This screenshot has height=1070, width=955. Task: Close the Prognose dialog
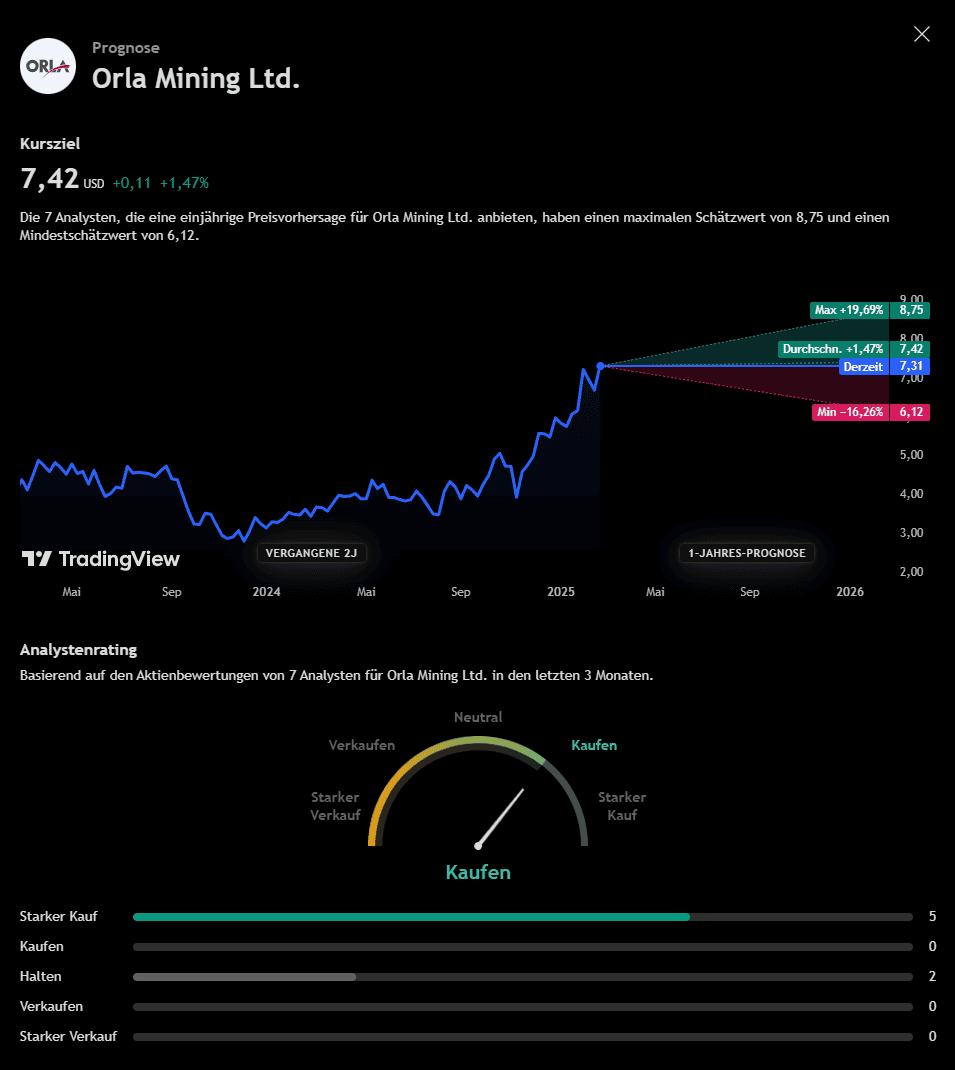[x=922, y=34]
